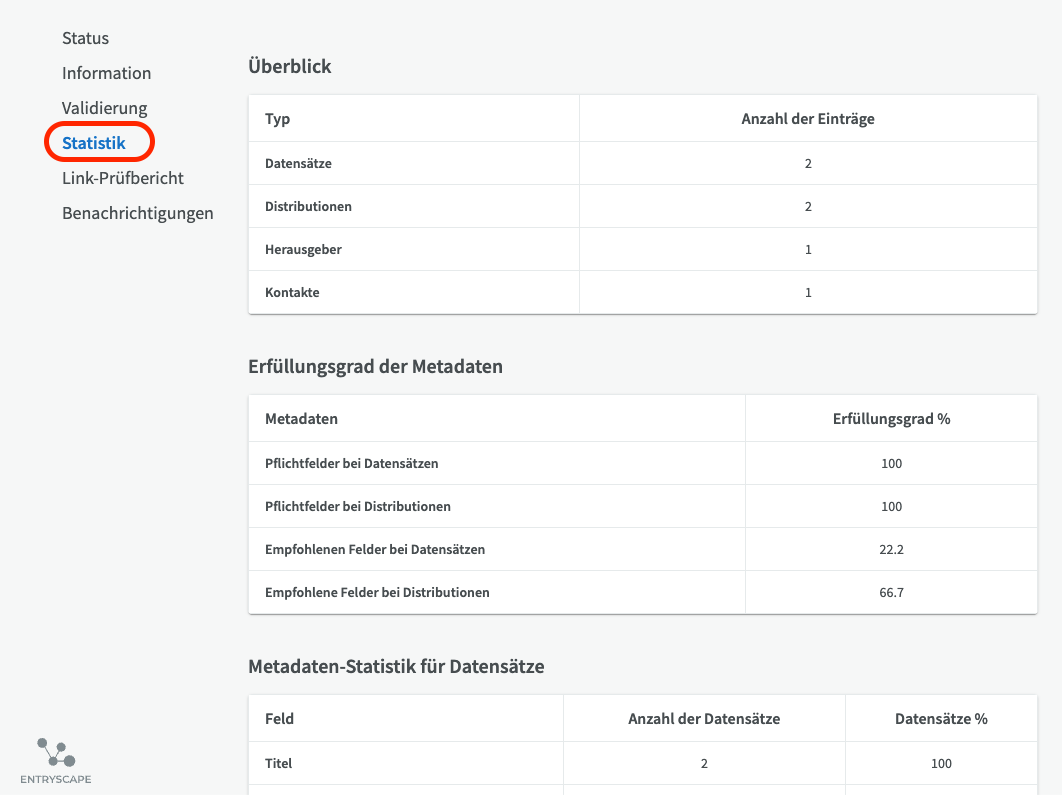Viewport: 1062px width, 795px height.
Task: Open the Link-Prüfbericht report
Action: coord(122,178)
